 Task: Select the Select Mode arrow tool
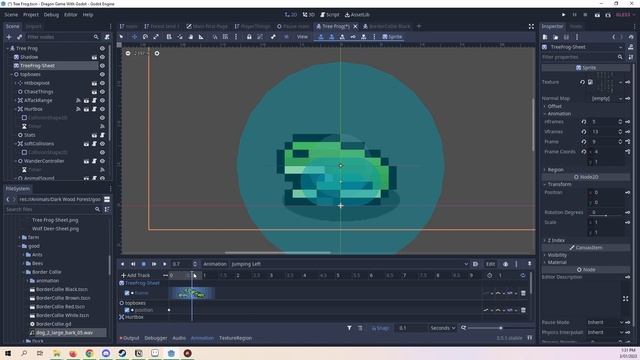tap(121, 37)
